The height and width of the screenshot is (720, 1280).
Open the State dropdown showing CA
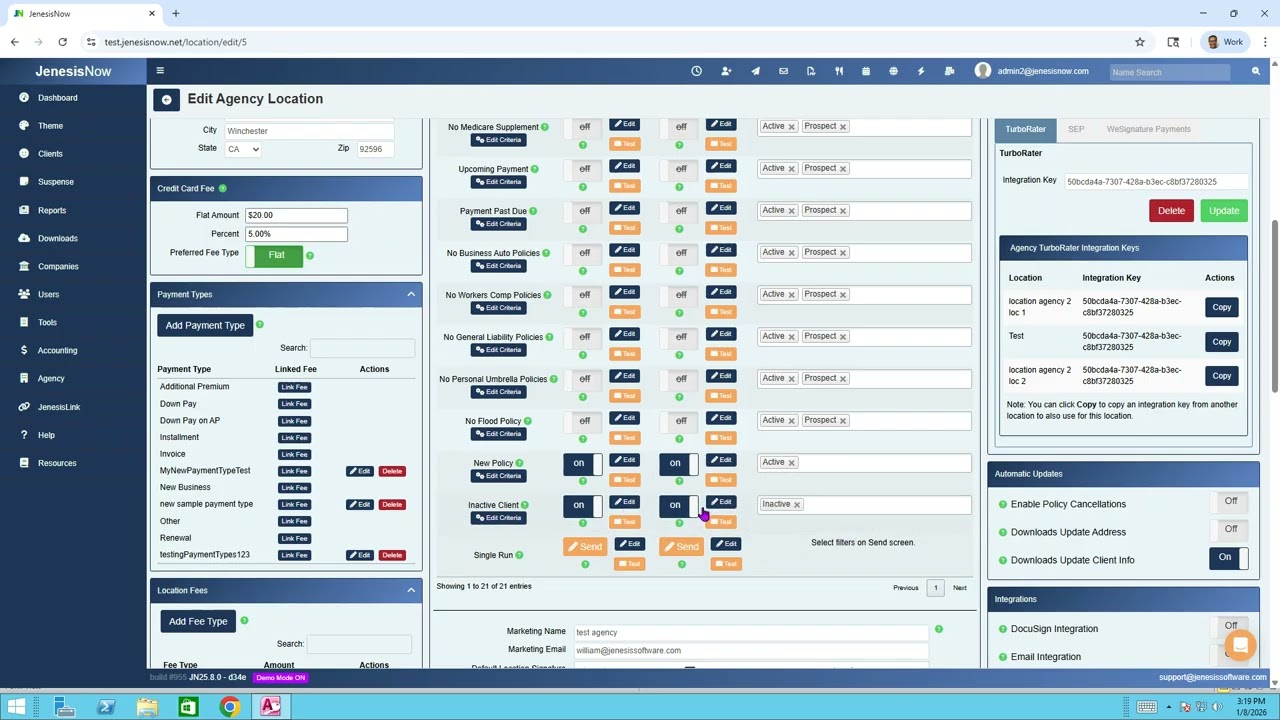point(243,149)
